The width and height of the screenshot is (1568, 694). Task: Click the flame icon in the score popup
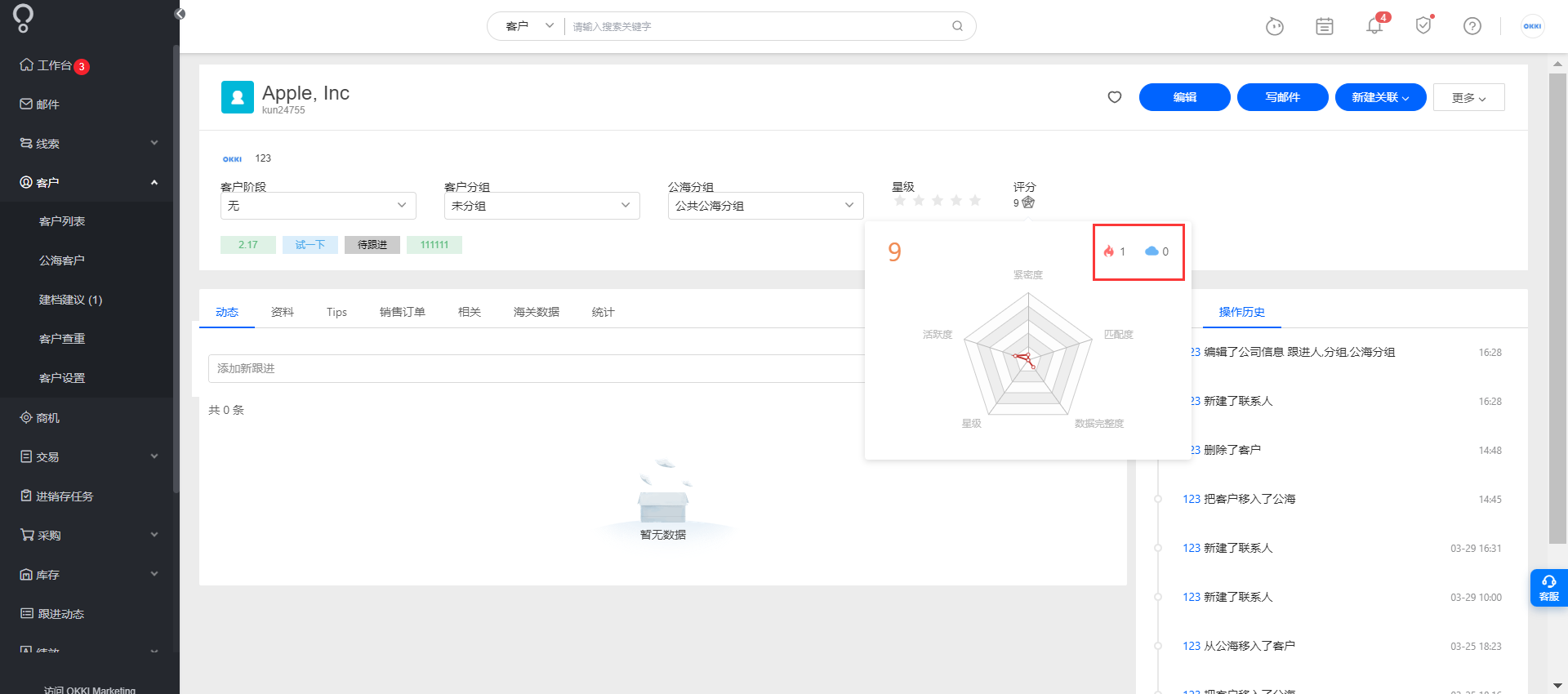[1109, 251]
